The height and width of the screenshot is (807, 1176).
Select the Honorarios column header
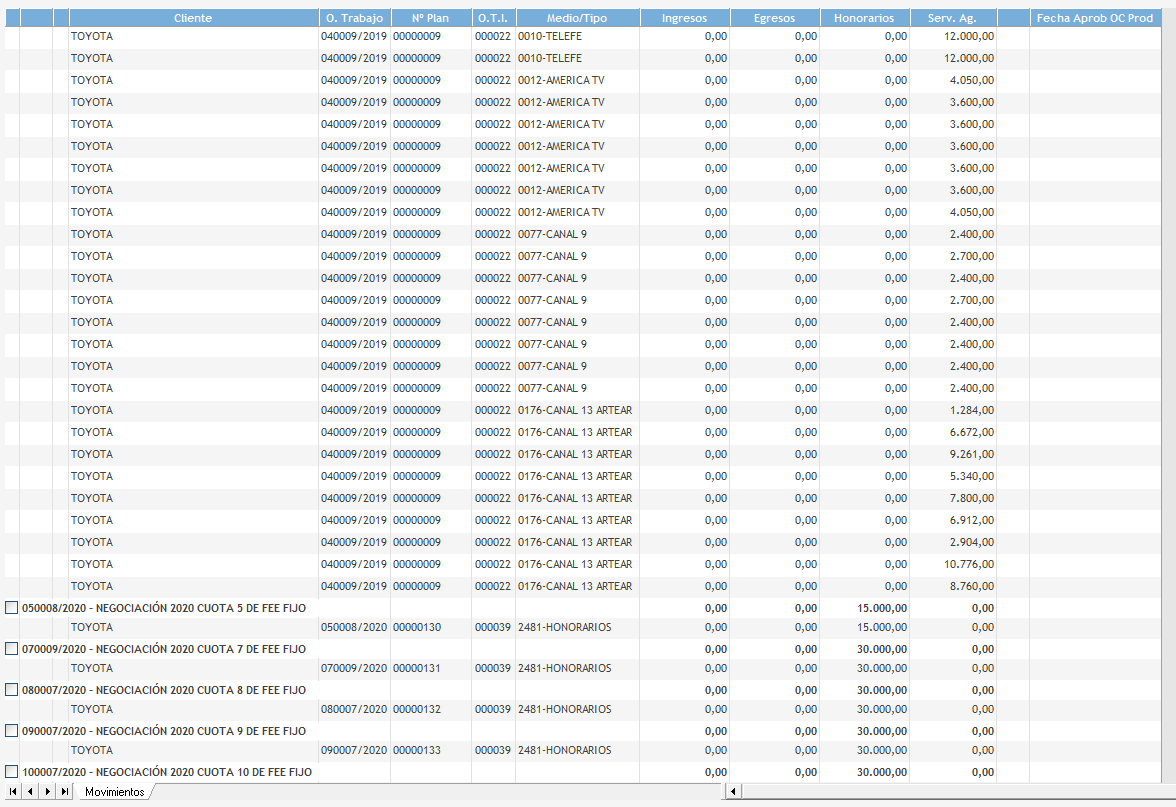click(x=864, y=18)
